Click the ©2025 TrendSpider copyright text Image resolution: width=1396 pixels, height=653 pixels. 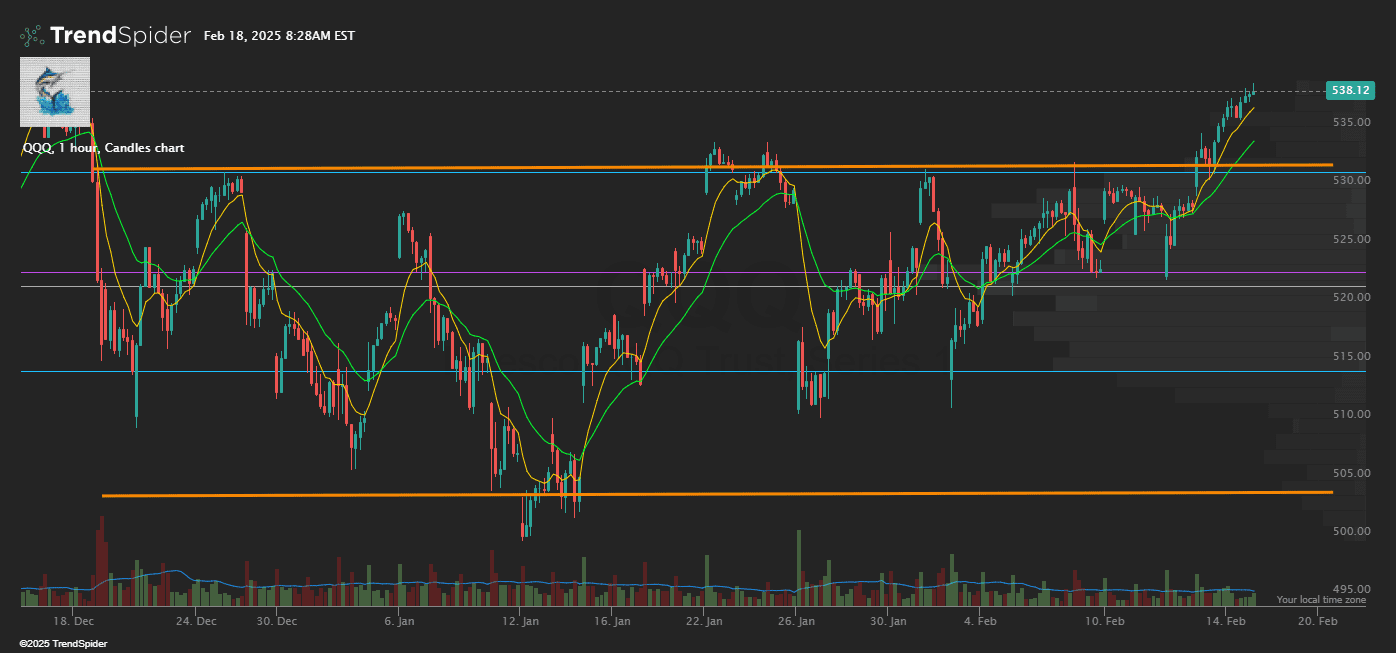[x=63, y=644]
